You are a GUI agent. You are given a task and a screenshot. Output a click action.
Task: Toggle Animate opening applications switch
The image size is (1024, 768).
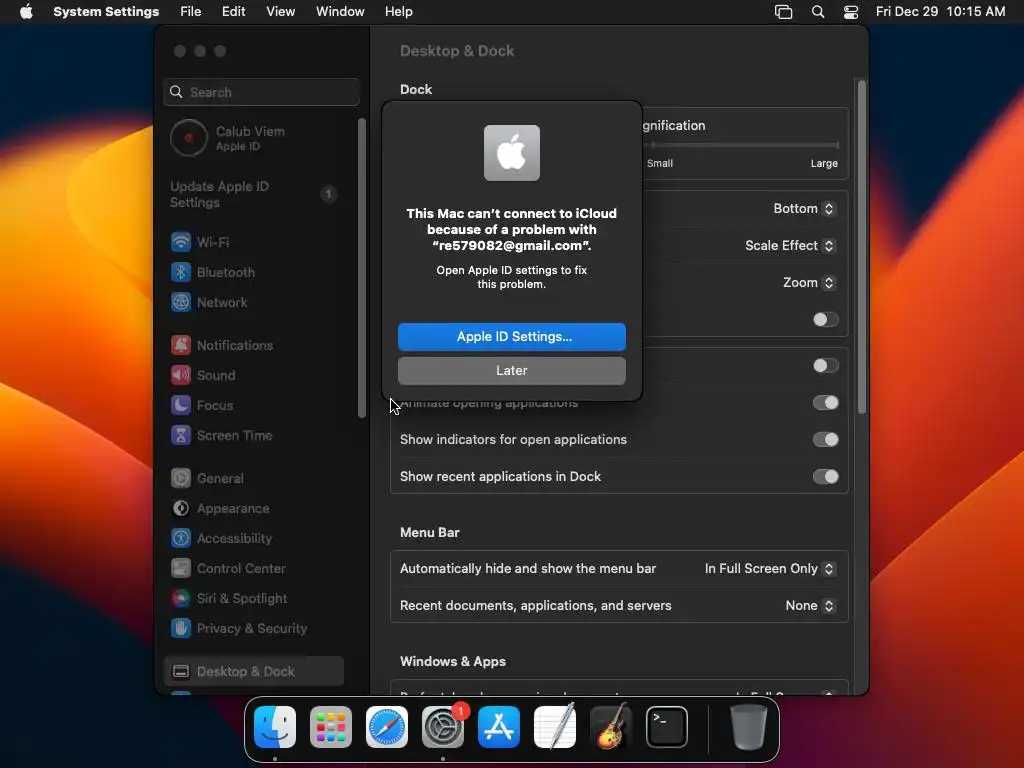(825, 403)
